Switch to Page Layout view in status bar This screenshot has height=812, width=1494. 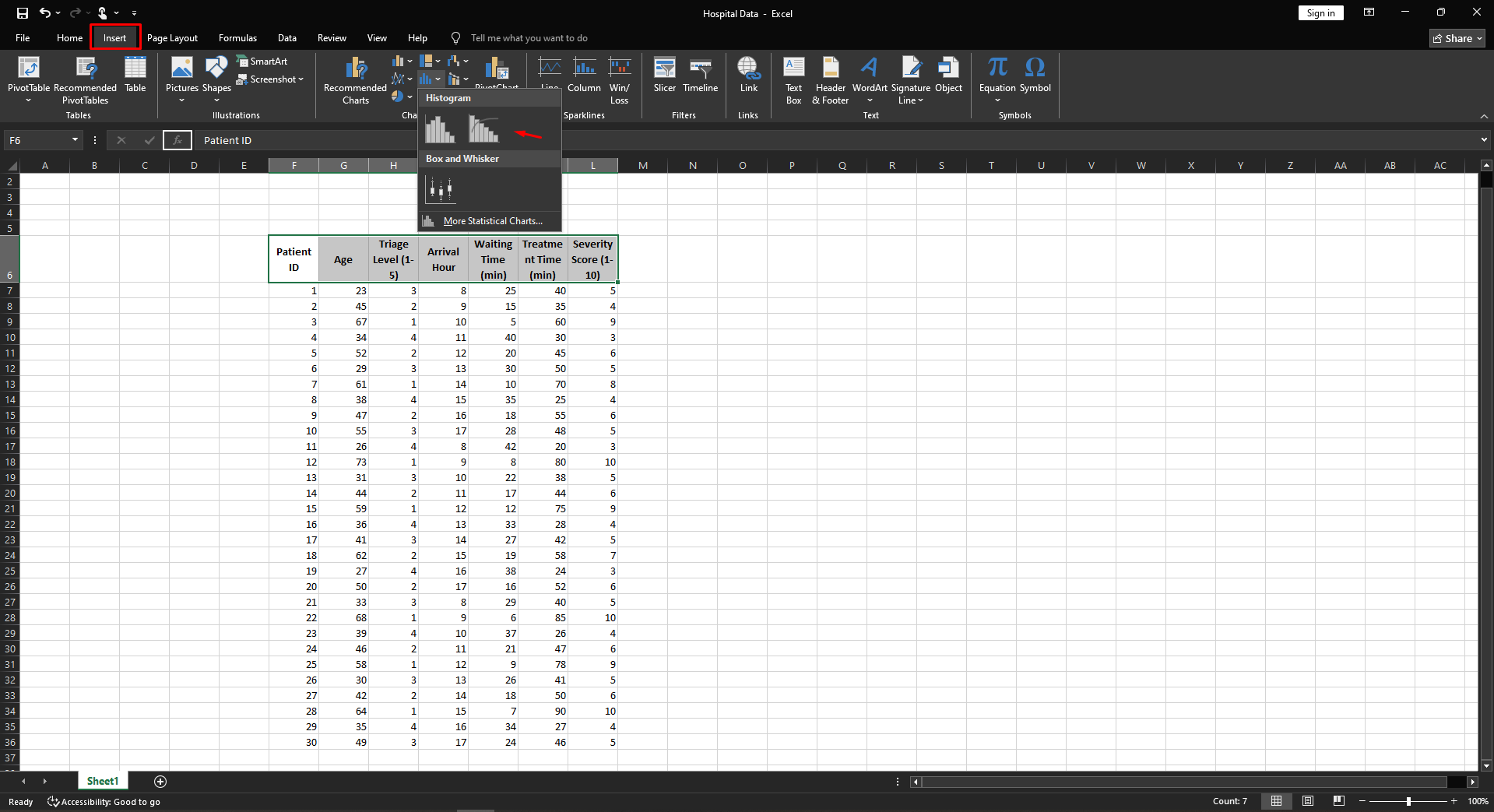pyautogui.click(x=1308, y=801)
